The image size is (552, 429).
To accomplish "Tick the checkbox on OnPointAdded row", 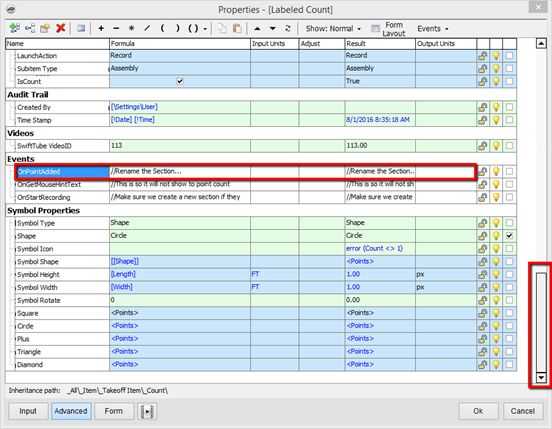I will (x=509, y=171).
